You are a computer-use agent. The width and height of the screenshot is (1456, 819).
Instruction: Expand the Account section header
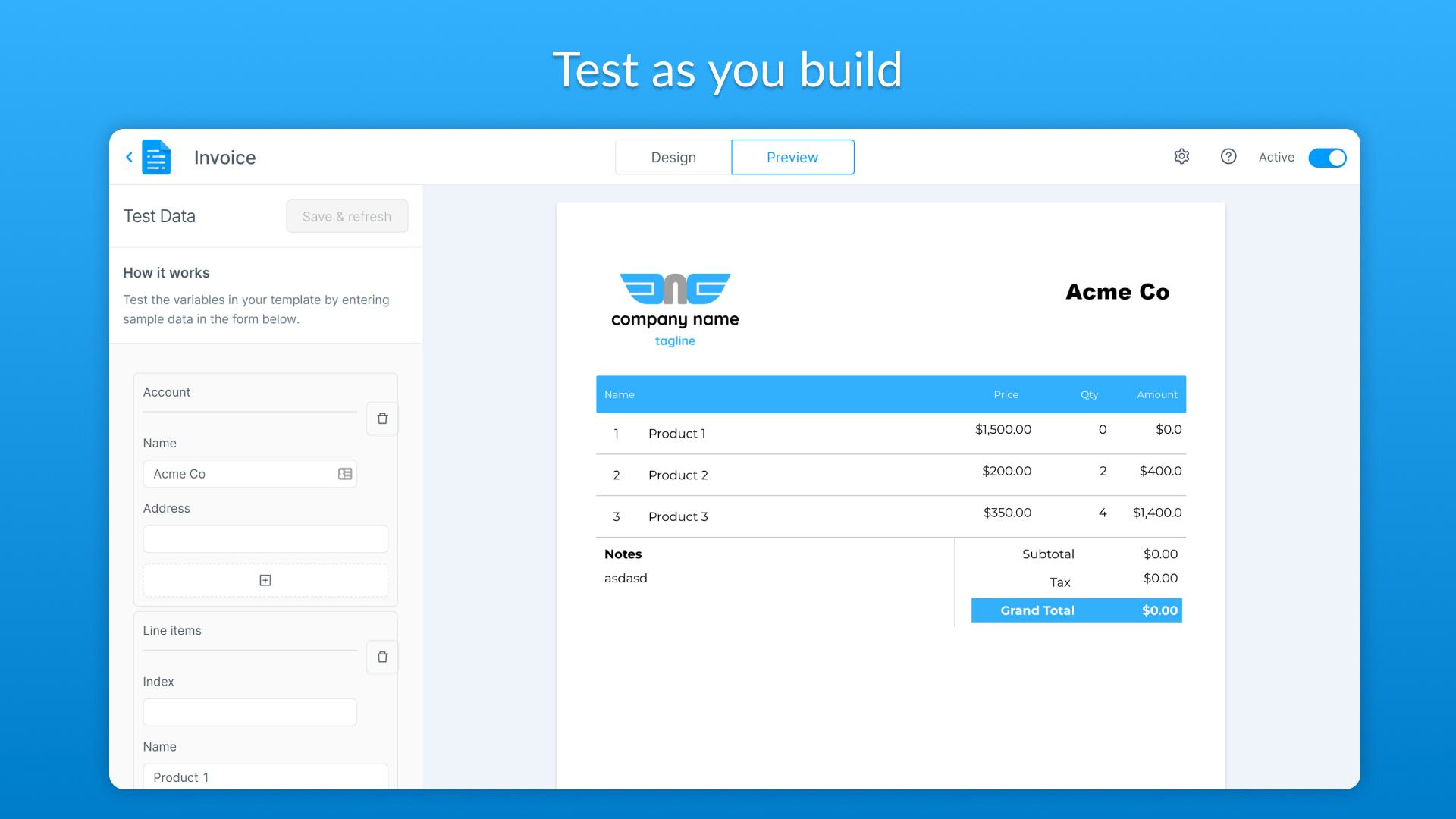pyautogui.click(x=166, y=392)
